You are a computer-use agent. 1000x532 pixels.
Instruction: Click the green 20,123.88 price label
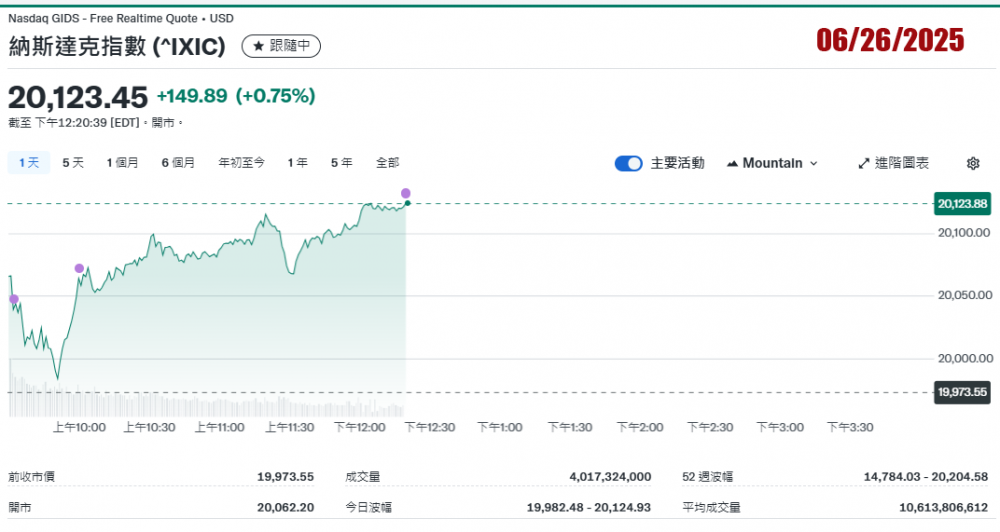(x=962, y=204)
